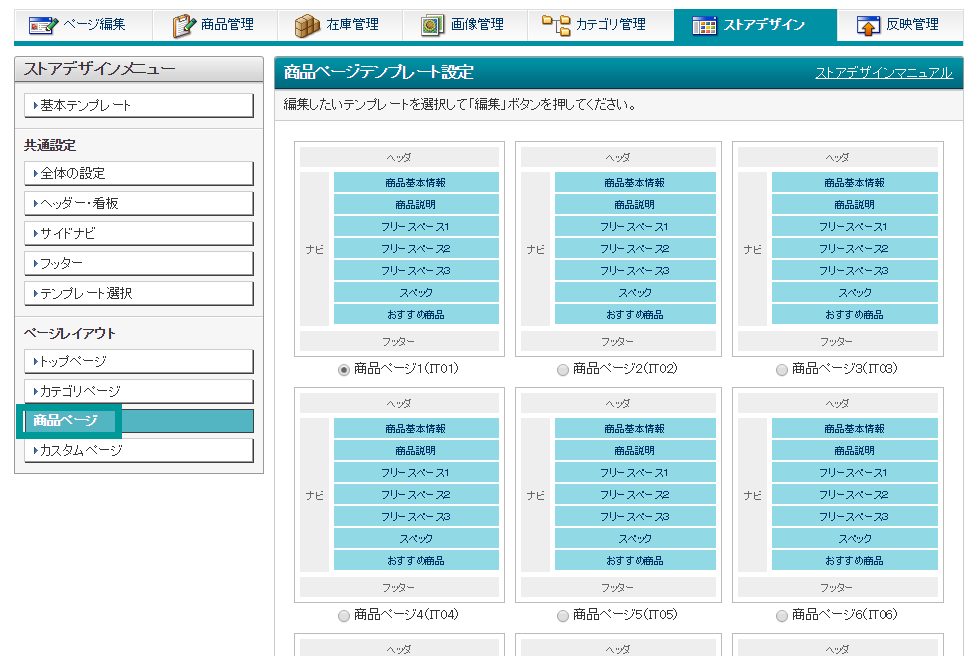Go to the 画像管理 tab
969x656 pixels.
pyautogui.click(x=465, y=25)
